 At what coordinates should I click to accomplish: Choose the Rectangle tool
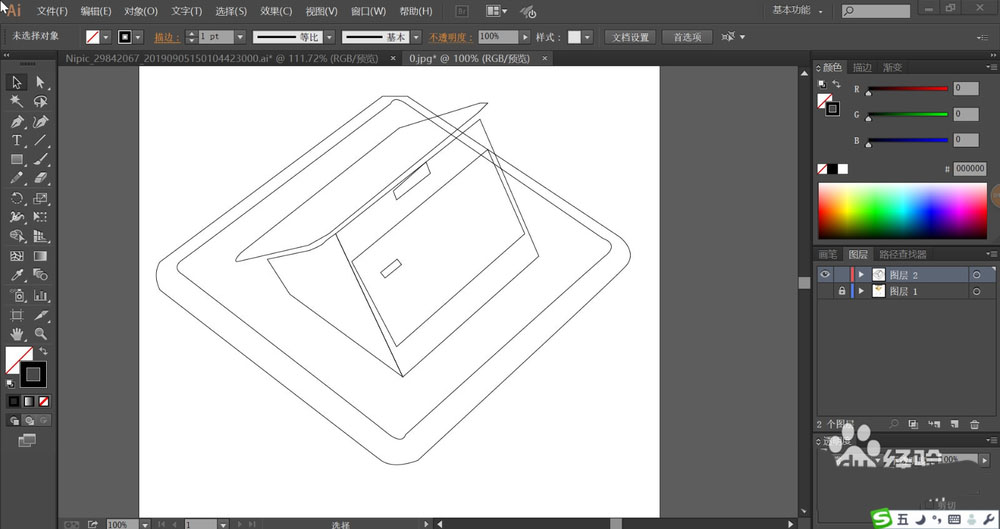coord(17,160)
